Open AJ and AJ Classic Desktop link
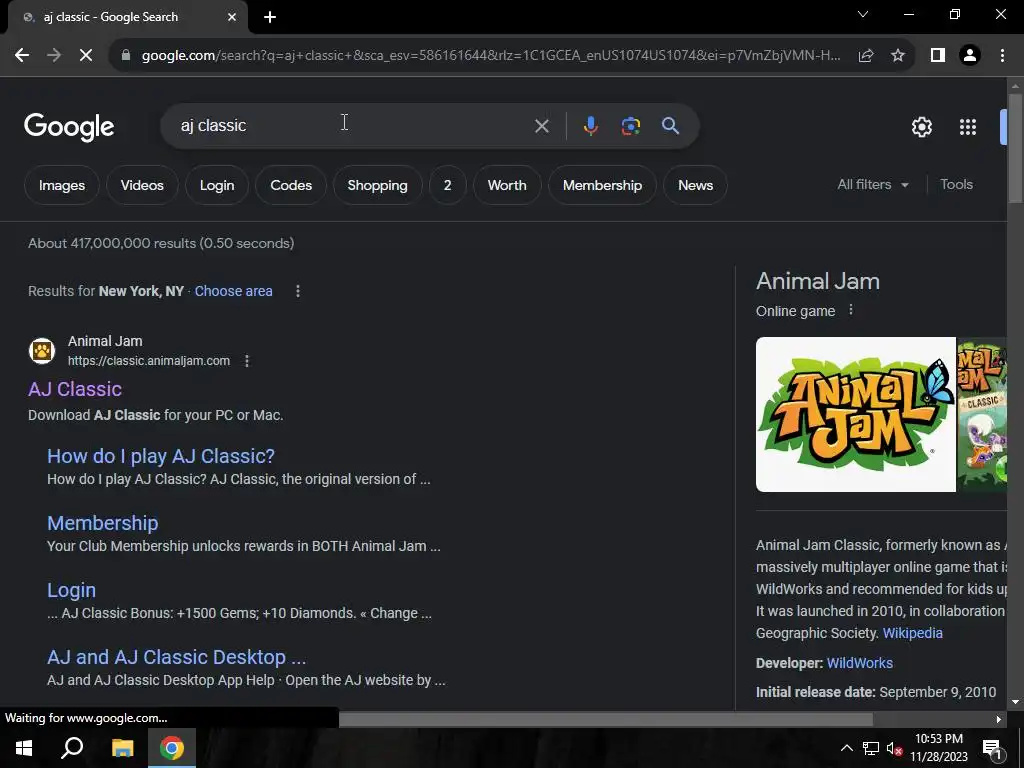Screen dimensions: 1024x768 pyautogui.click(x=176, y=657)
